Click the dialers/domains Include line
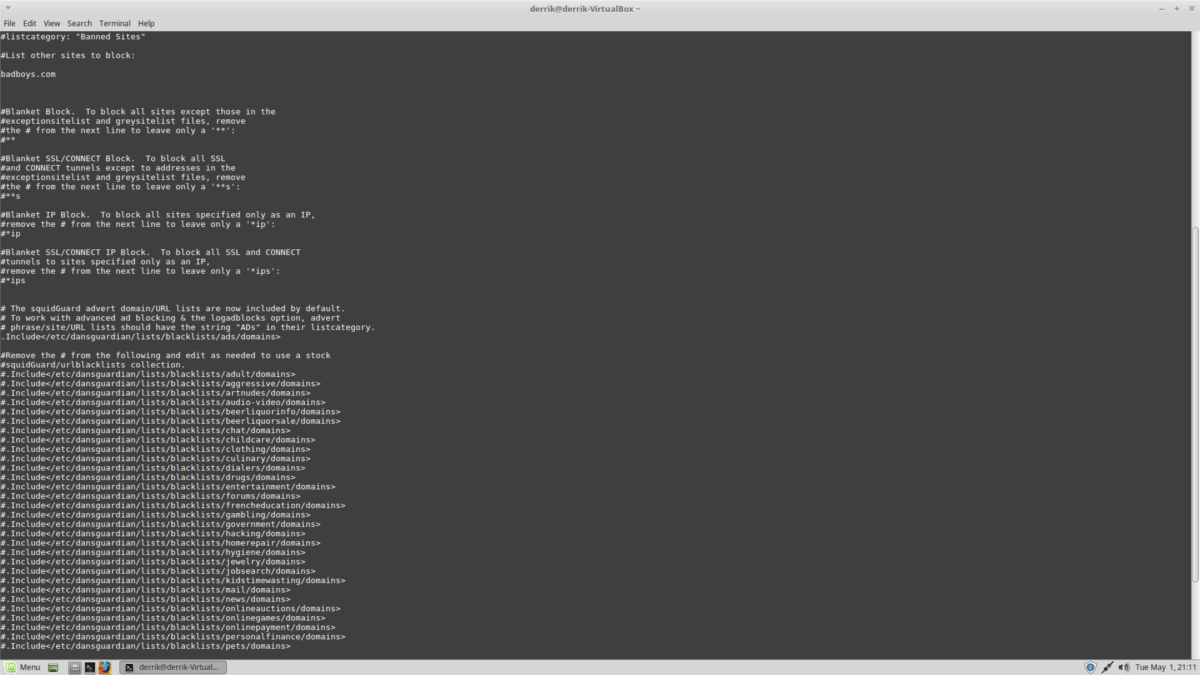This screenshot has width=1200, height=675. (x=153, y=467)
